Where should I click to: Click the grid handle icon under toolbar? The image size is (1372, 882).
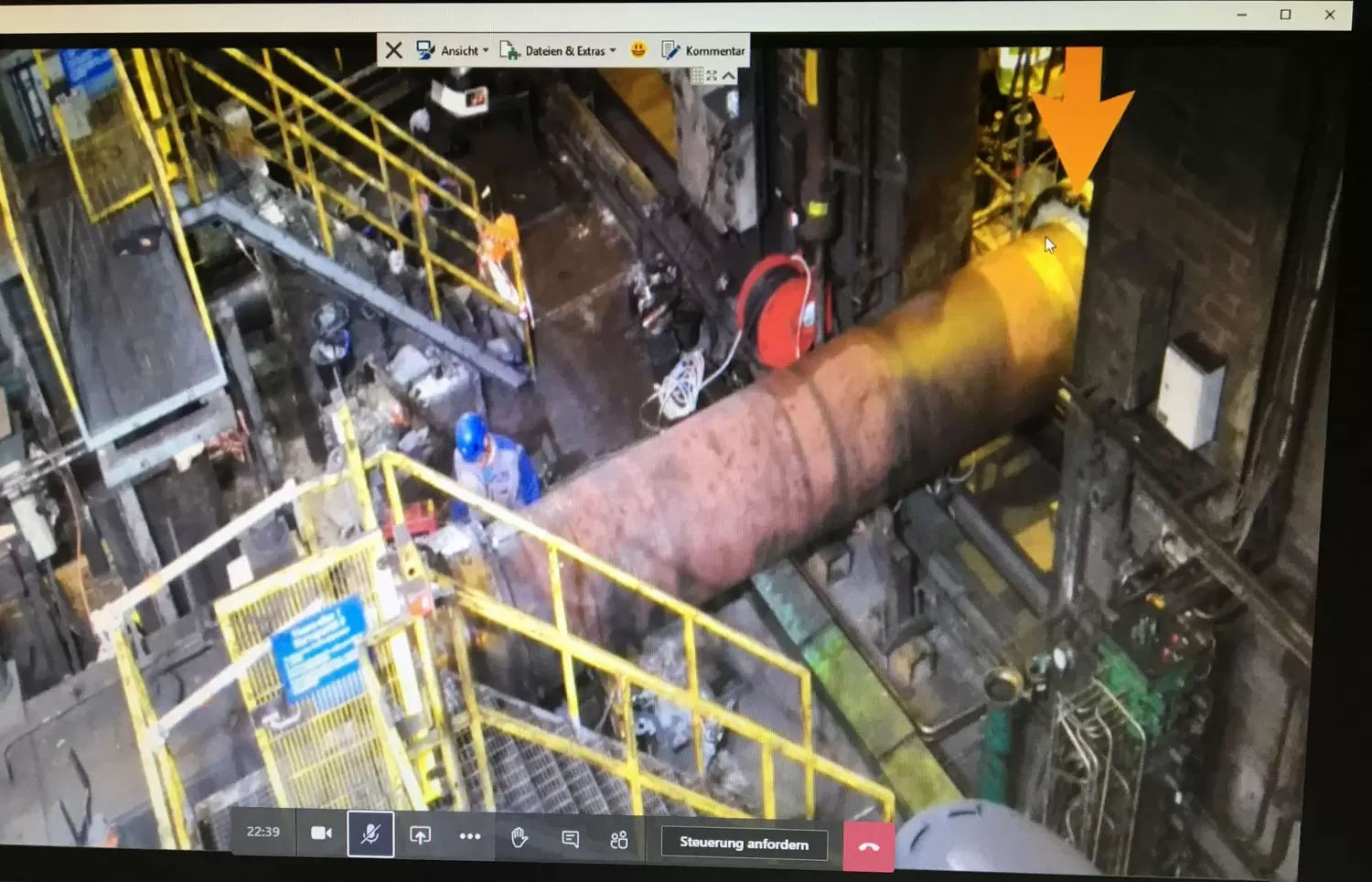(697, 75)
